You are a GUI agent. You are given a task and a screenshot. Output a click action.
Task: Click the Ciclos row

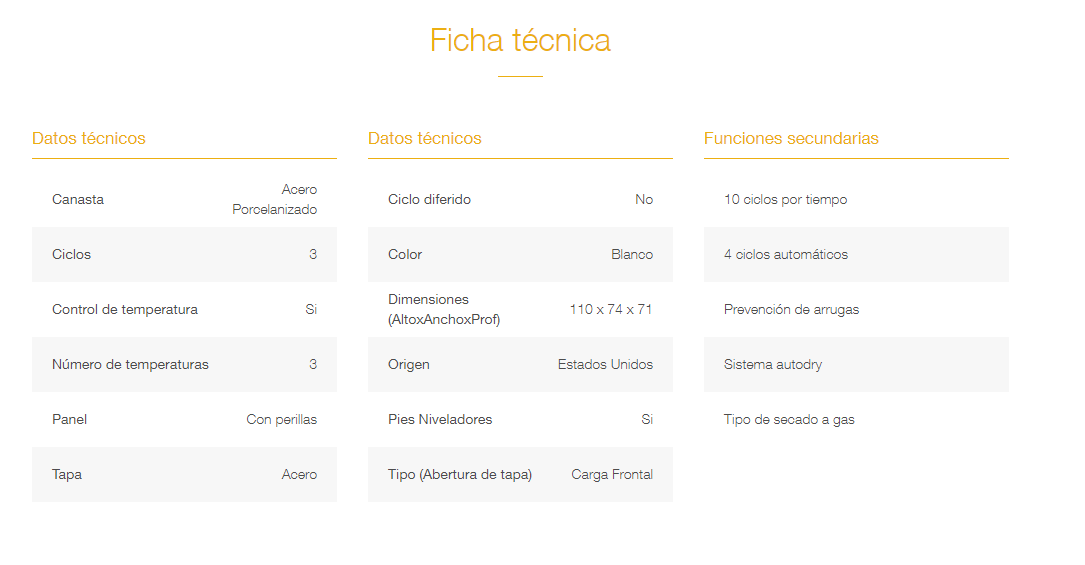coord(184,254)
